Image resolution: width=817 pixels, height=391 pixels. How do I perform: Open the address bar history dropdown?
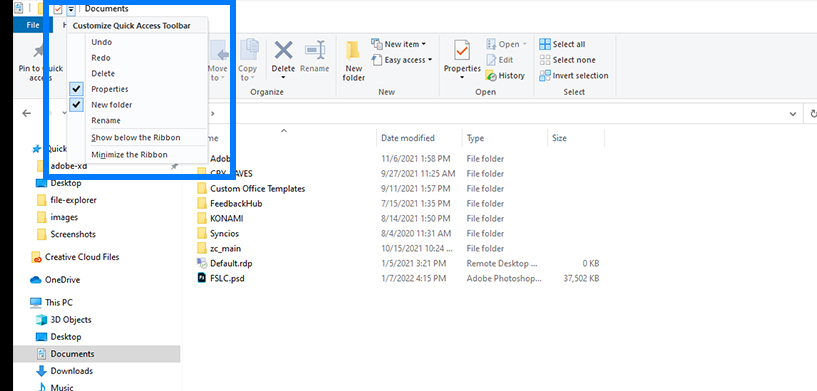pos(793,114)
